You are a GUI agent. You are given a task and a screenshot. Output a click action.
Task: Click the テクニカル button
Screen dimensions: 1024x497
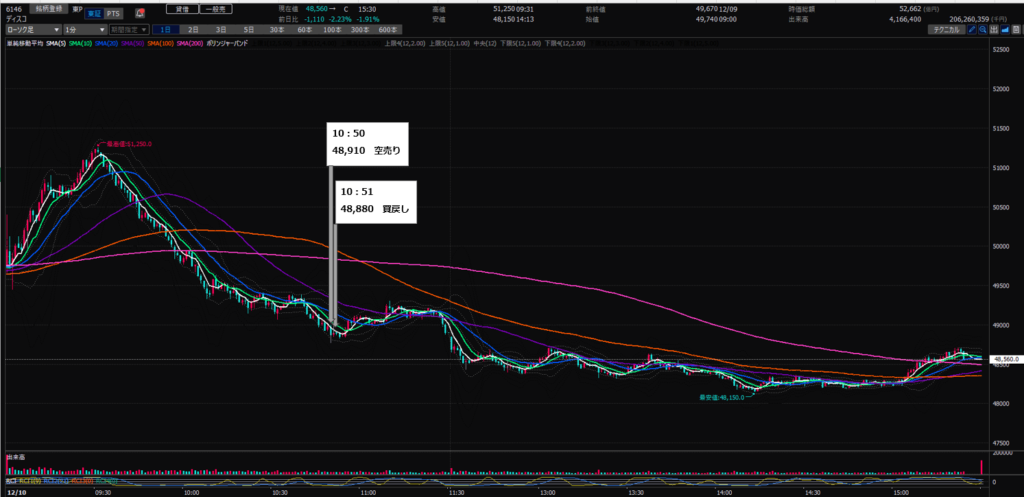946,30
